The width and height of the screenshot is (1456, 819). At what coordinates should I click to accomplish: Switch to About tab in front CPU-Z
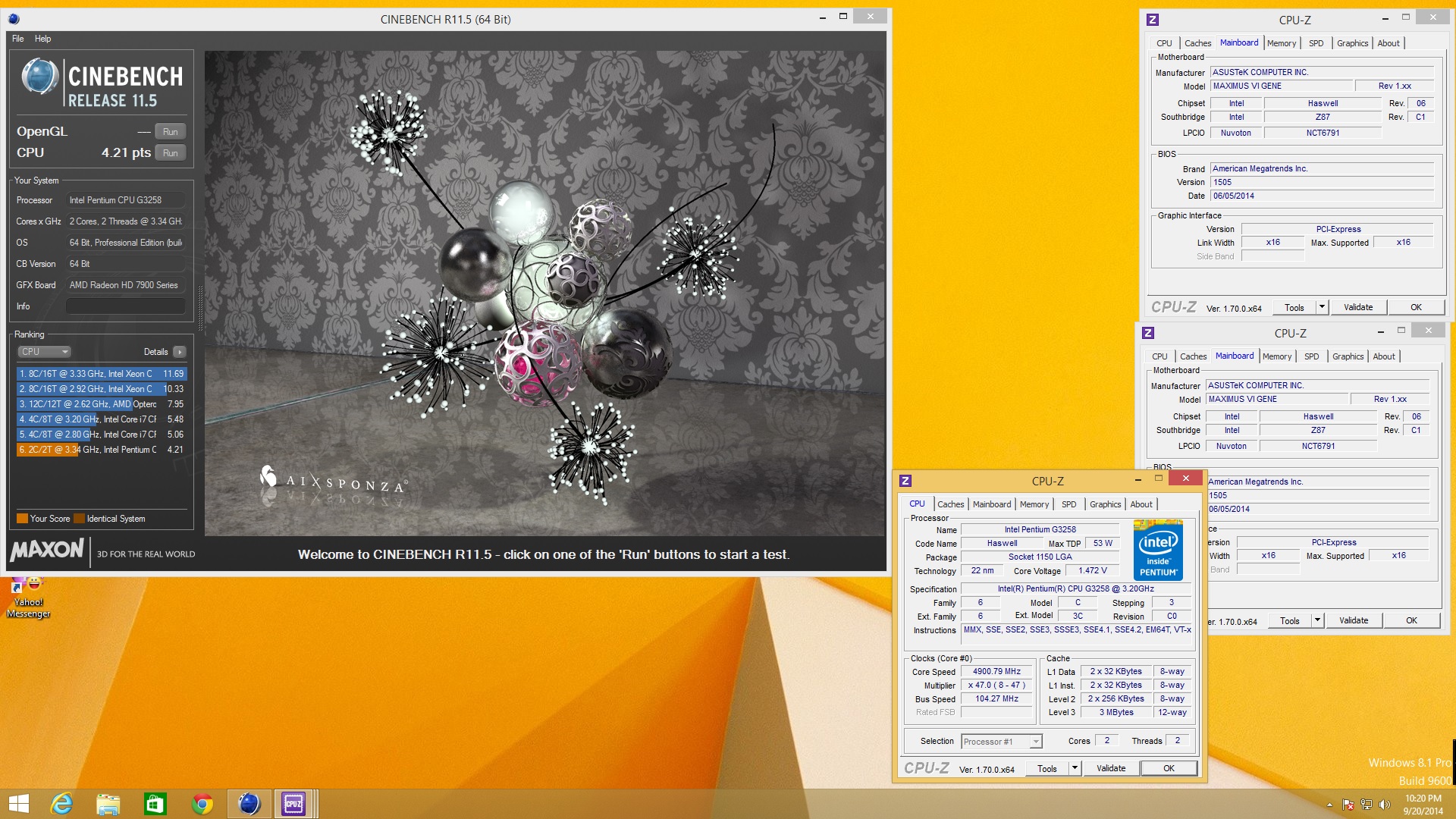coord(1141,504)
